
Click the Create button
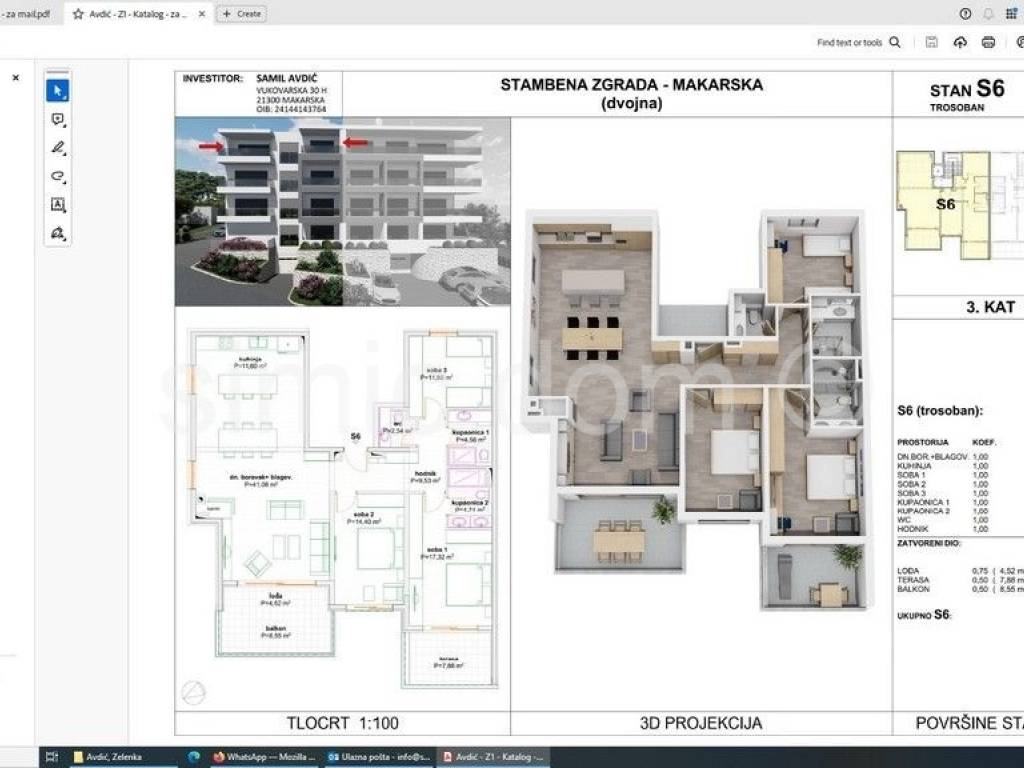pyautogui.click(x=241, y=14)
